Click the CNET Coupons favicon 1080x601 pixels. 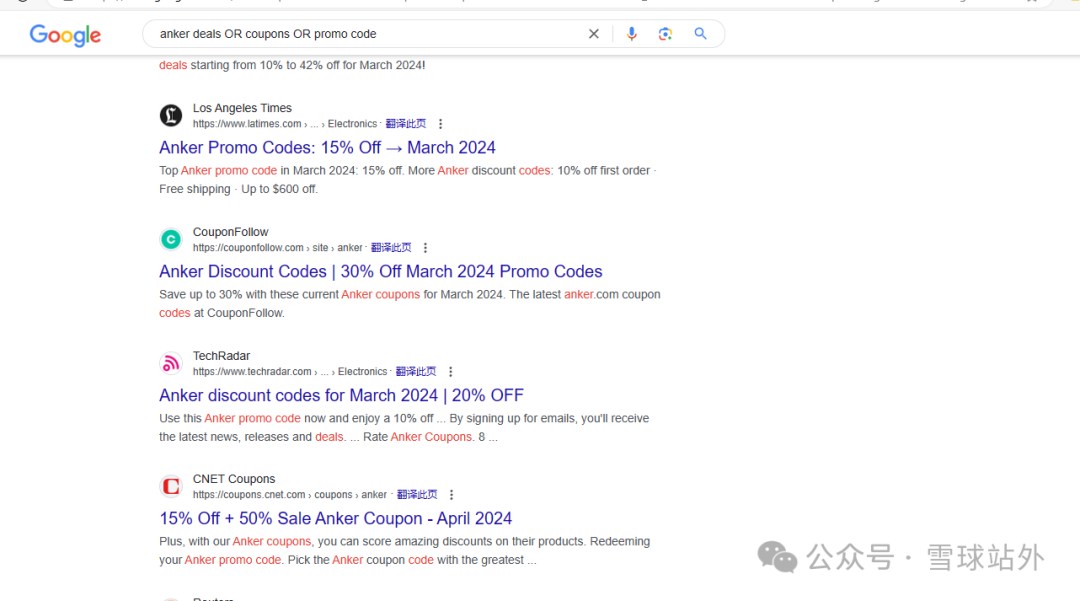point(171,486)
